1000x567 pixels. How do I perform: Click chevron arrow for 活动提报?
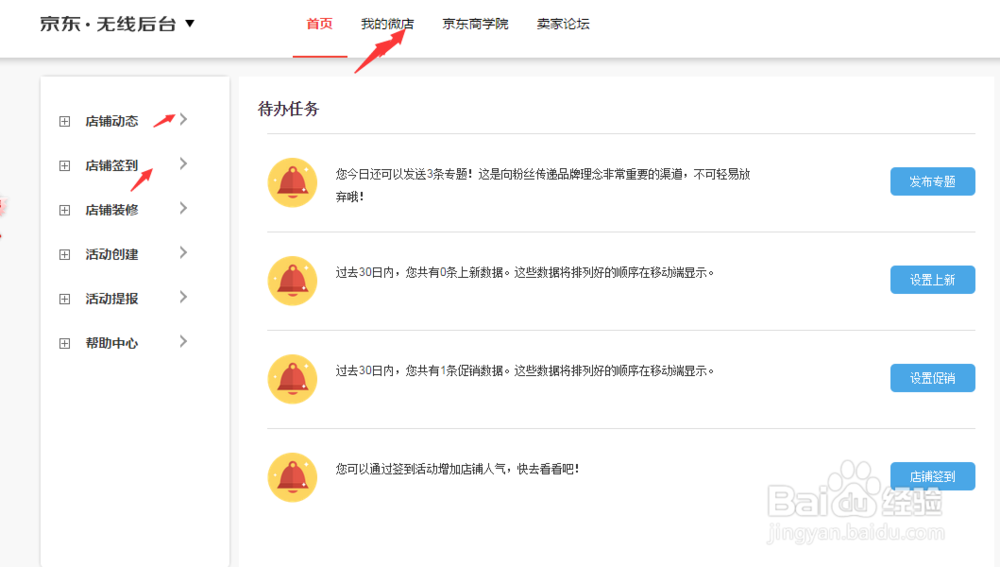tap(184, 297)
